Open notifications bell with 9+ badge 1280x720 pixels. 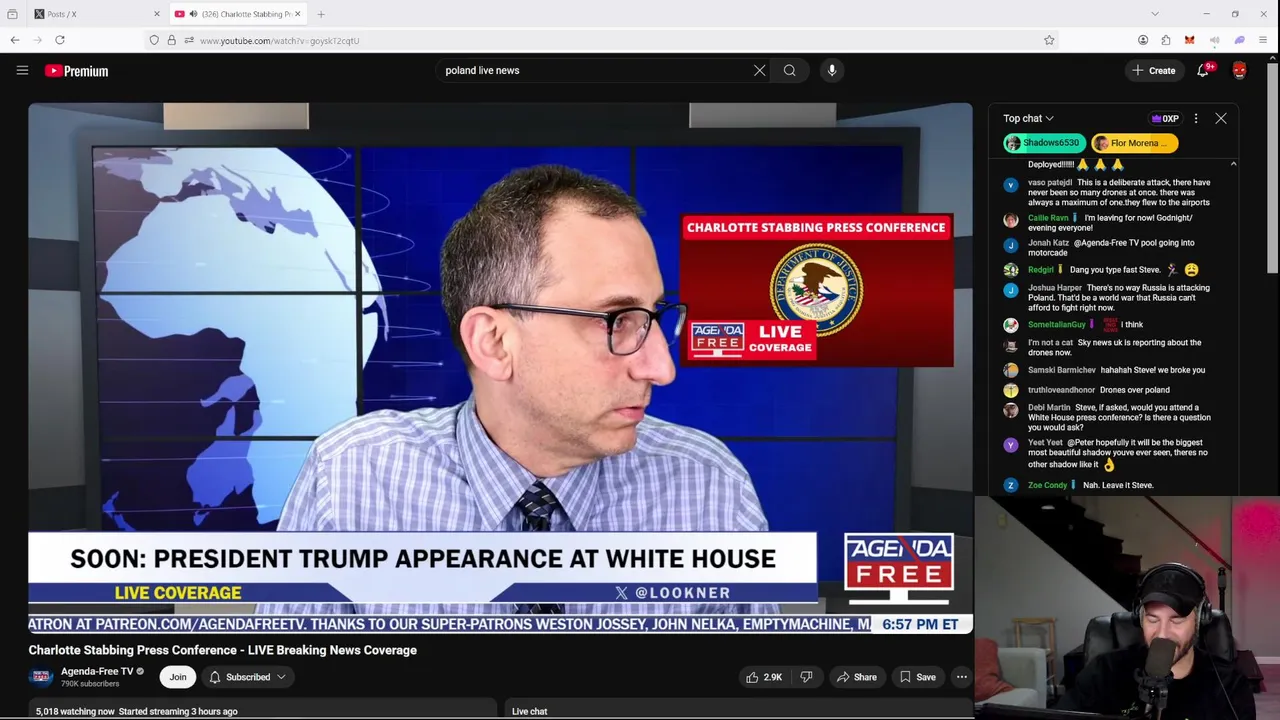(1203, 70)
